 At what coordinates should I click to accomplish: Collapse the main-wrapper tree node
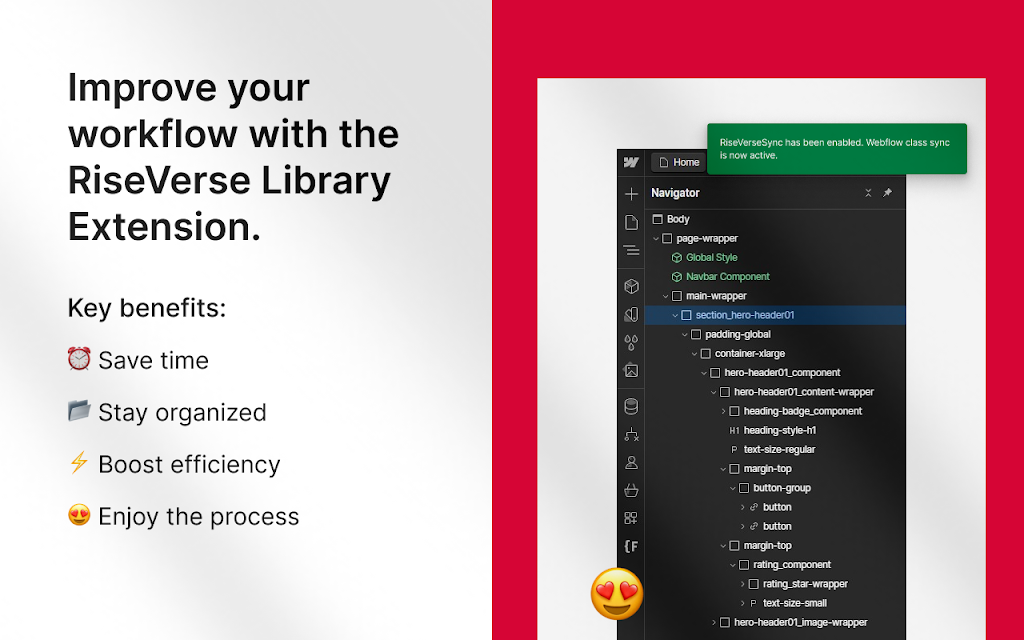665,296
